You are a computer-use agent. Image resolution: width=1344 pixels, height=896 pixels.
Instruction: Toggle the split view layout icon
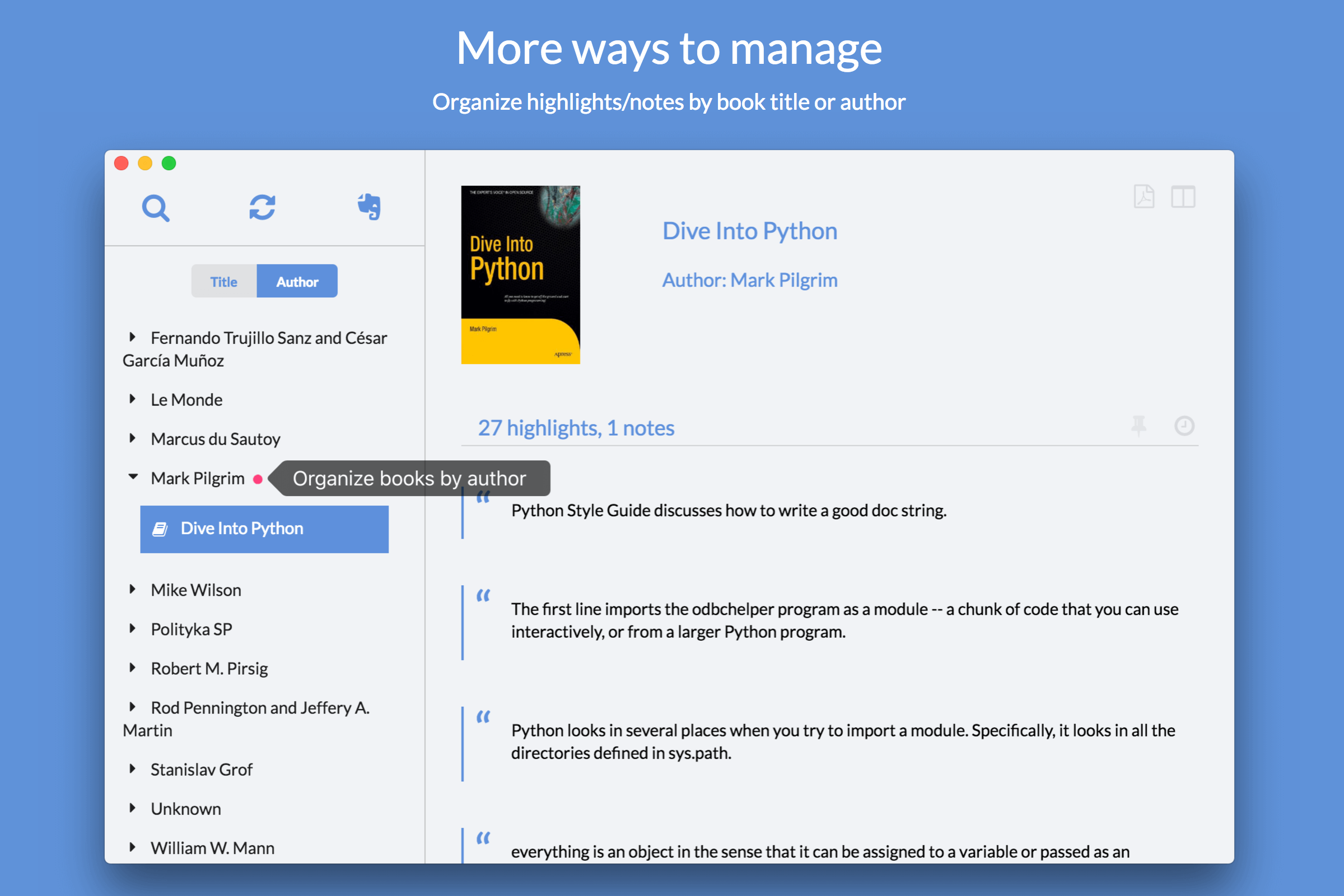(1182, 197)
